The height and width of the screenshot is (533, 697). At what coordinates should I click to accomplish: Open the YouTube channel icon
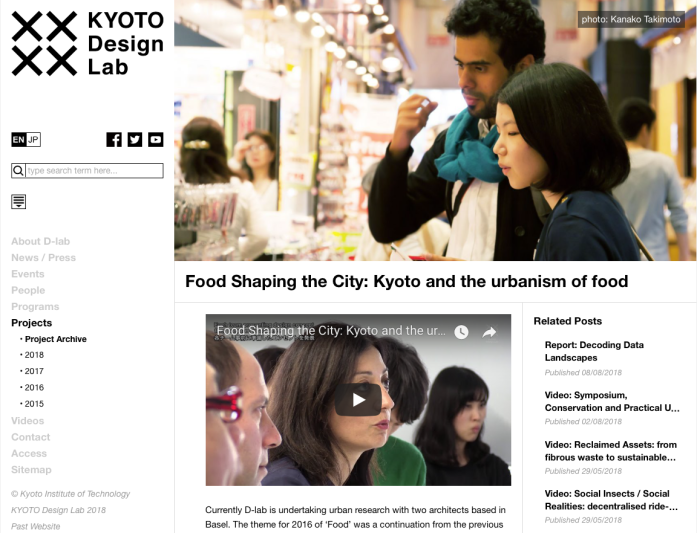156,140
